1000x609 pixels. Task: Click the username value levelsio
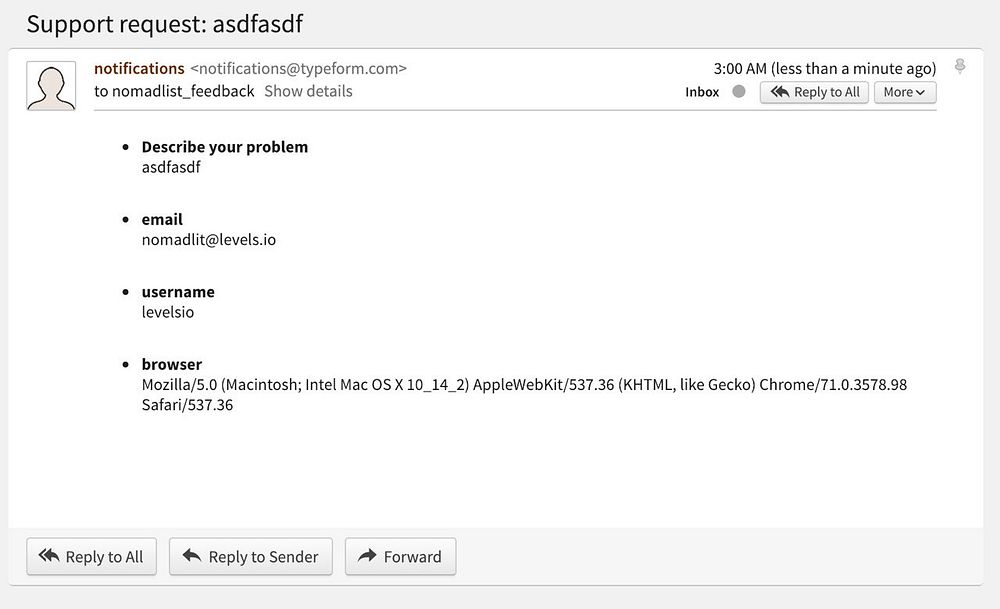(x=168, y=312)
